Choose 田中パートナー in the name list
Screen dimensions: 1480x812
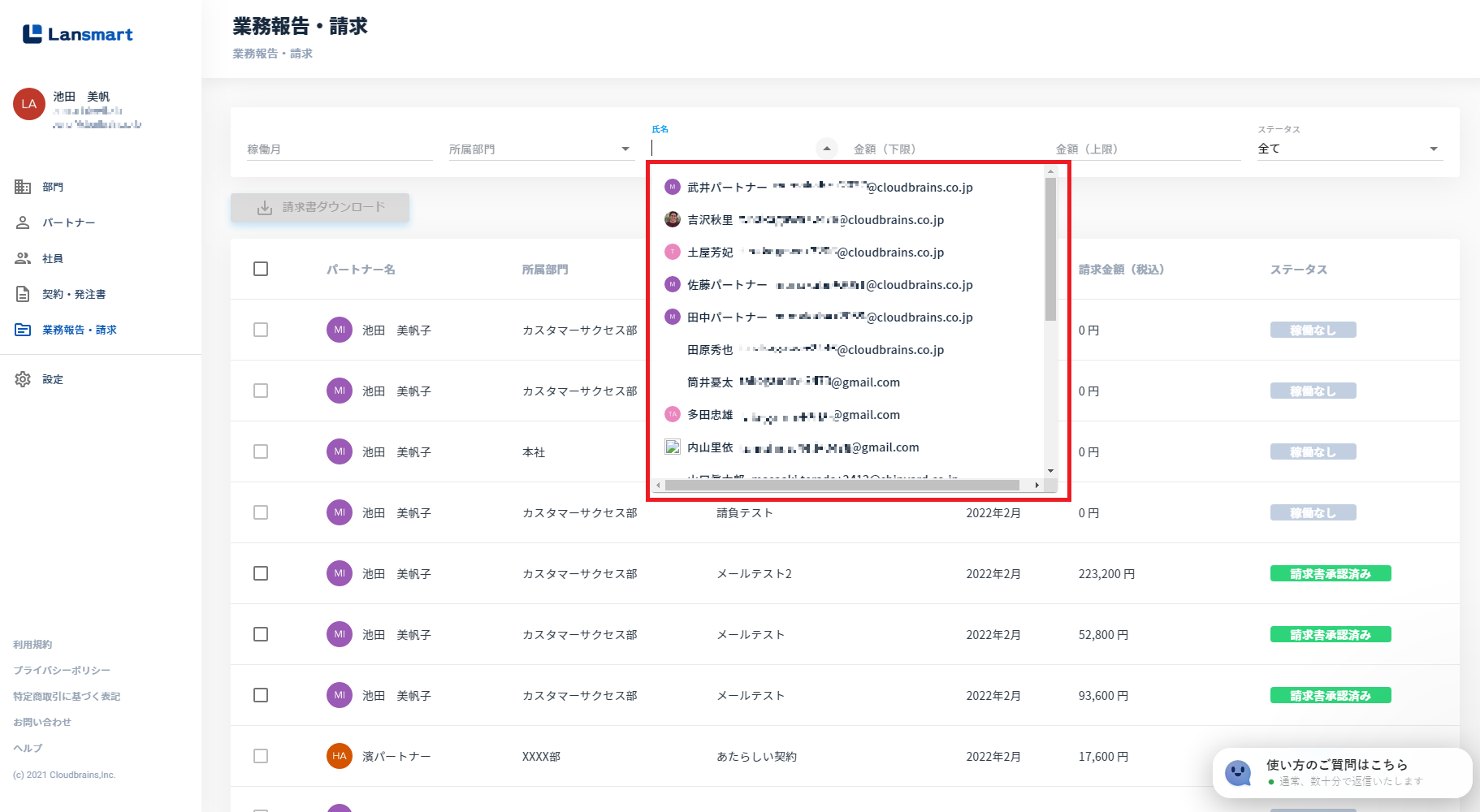click(848, 317)
